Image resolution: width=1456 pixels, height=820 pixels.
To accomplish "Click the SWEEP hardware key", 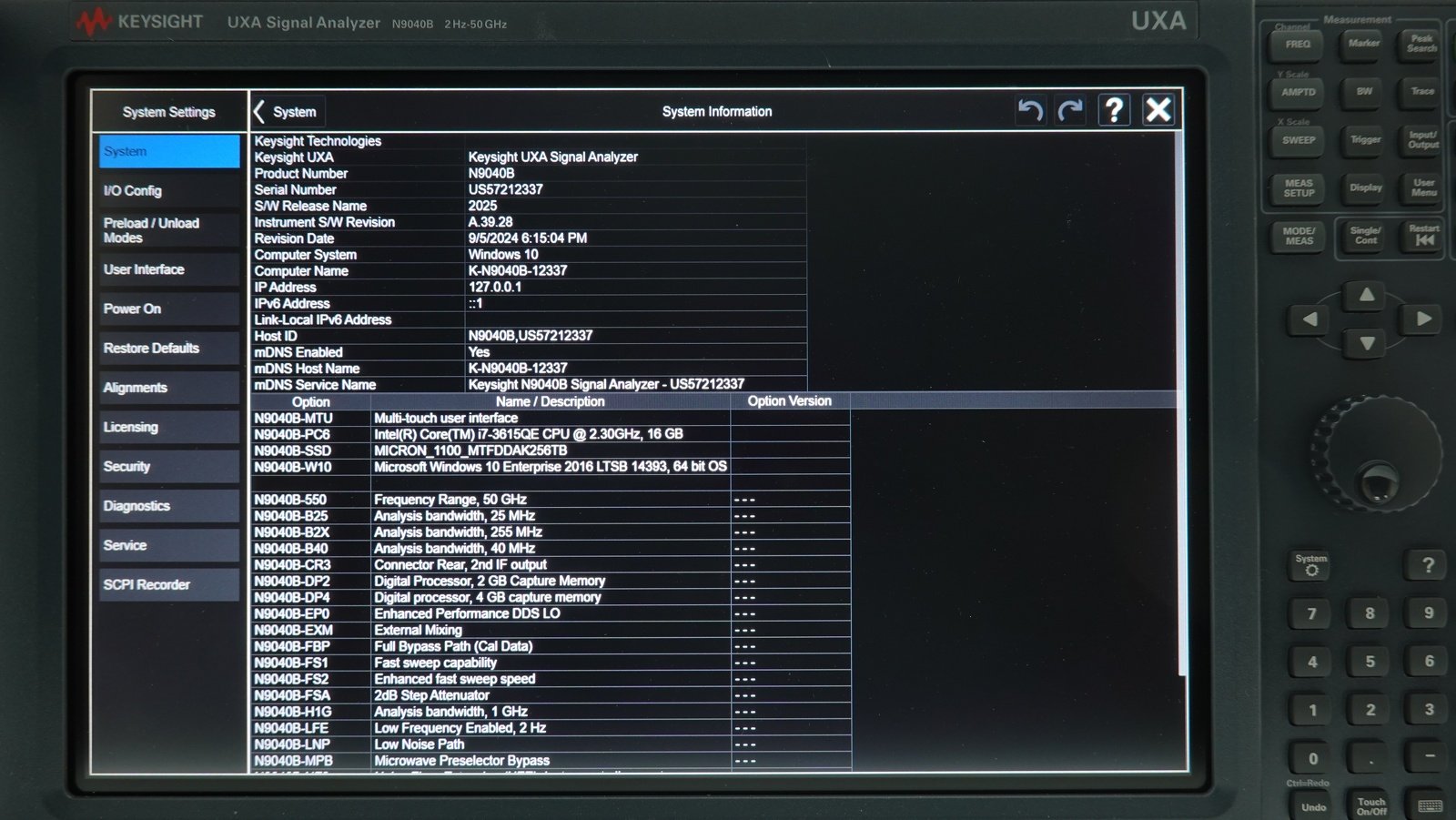I will click(x=1299, y=141).
